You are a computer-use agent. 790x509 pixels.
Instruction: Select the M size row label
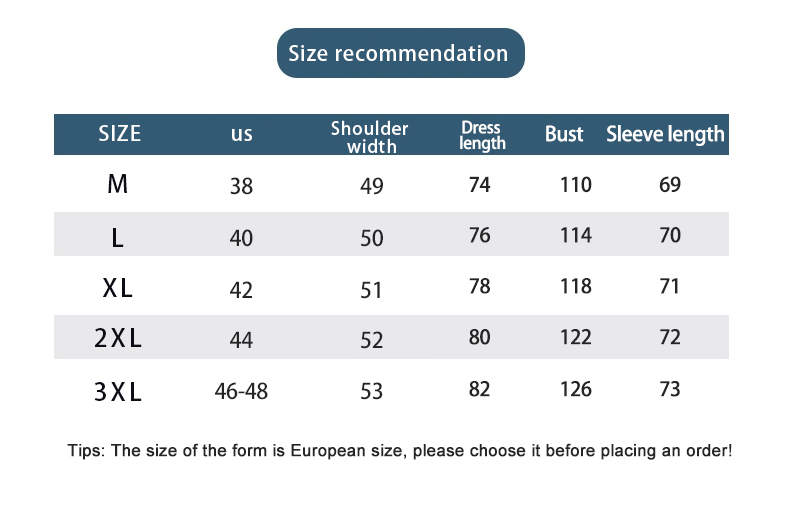[118, 185]
